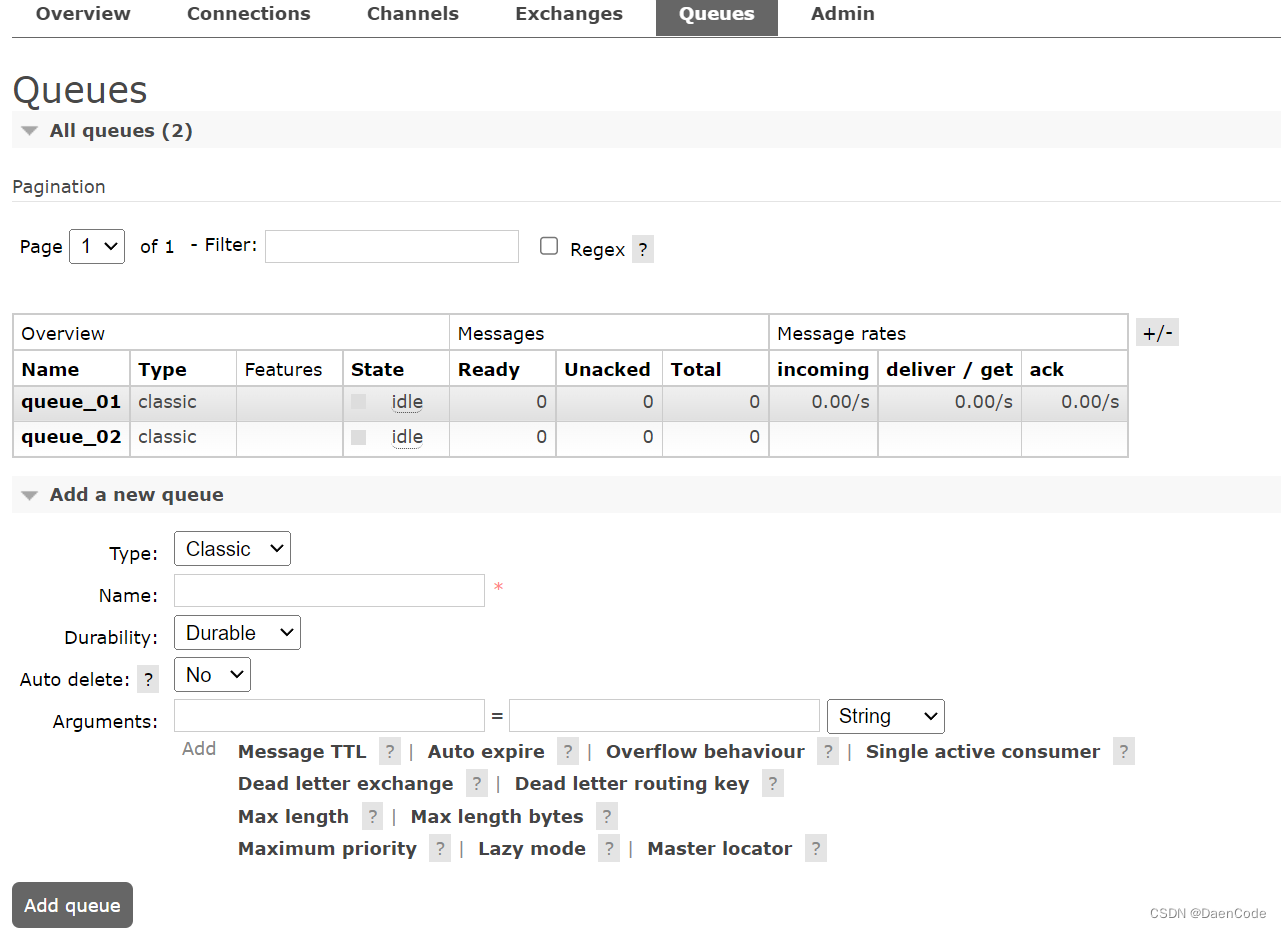Enable the Regex checkbox
The width and height of the screenshot is (1281, 928).
(x=549, y=244)
